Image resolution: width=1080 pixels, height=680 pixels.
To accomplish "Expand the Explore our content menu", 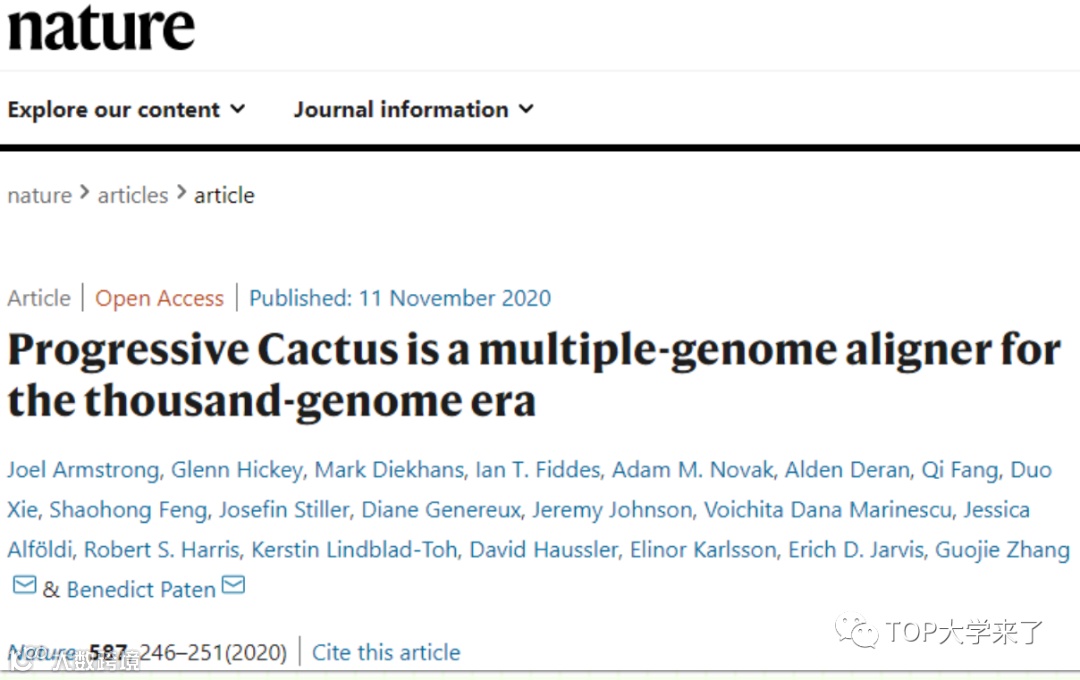I will pyautogui.click(x=126, y=110).
